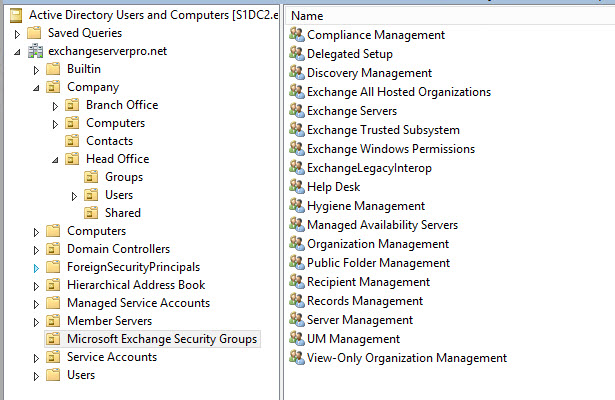Expand Users under Head Office

(x=74, y=196)
